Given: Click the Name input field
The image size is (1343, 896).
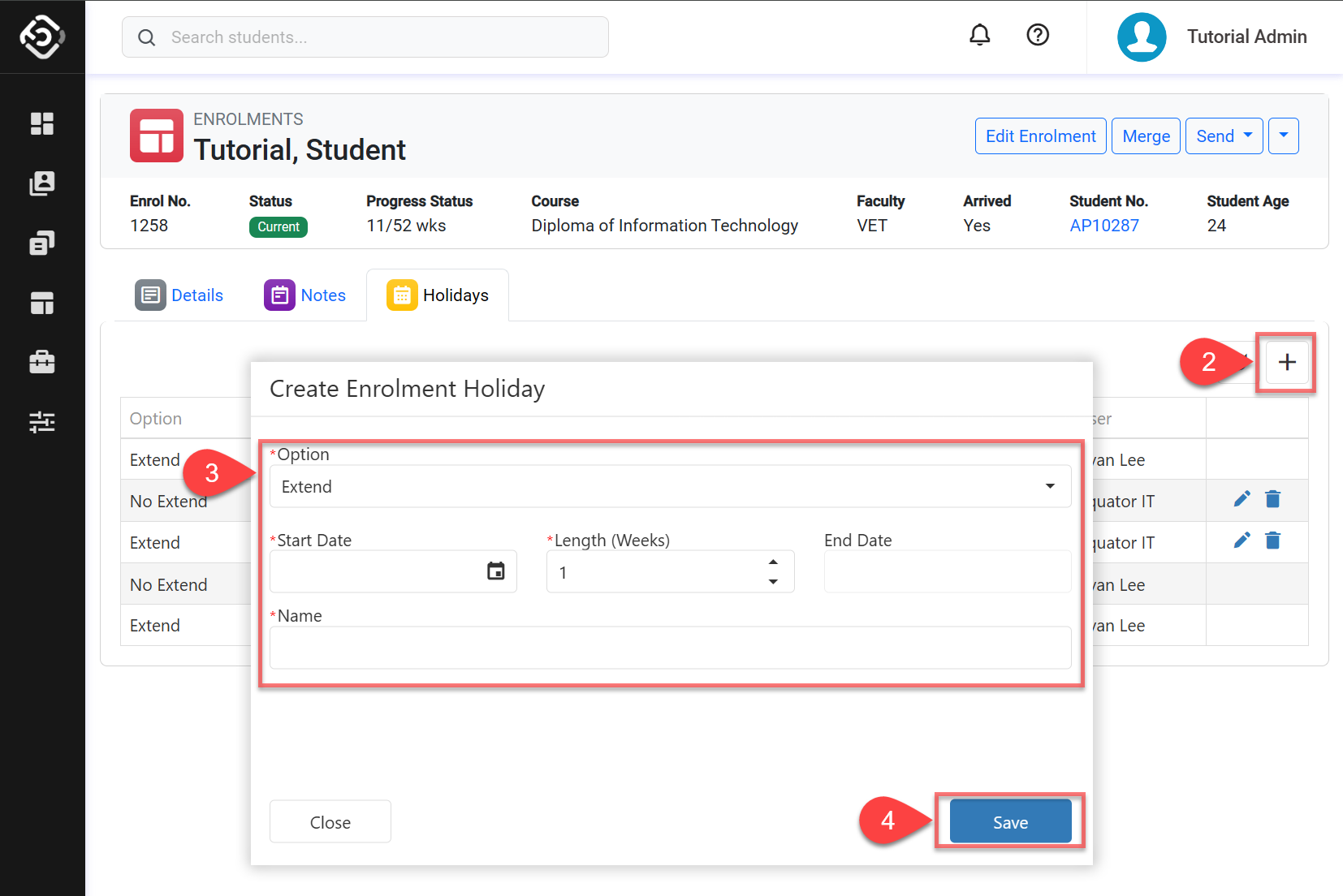Looking at the screenshot, I should tap(671, 648).
